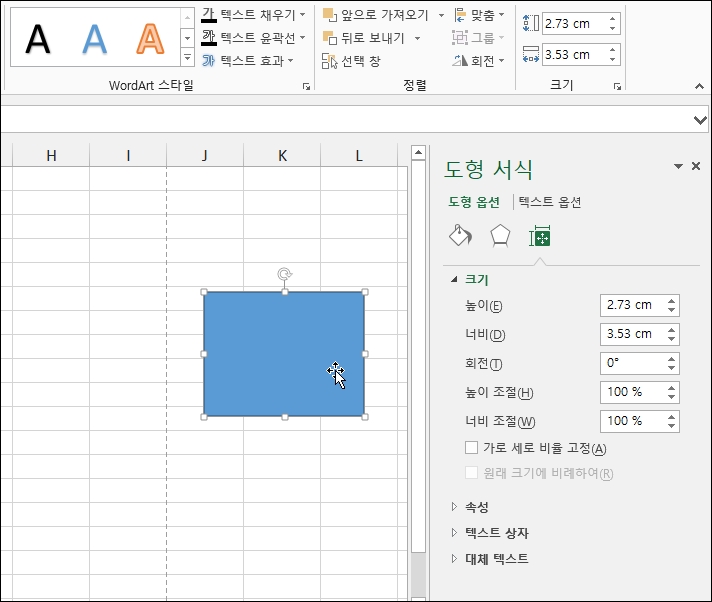This screenshot has height=602, width=712.
Task: Open the 선택 창 selection pane
Action: (x=351, y=60)
